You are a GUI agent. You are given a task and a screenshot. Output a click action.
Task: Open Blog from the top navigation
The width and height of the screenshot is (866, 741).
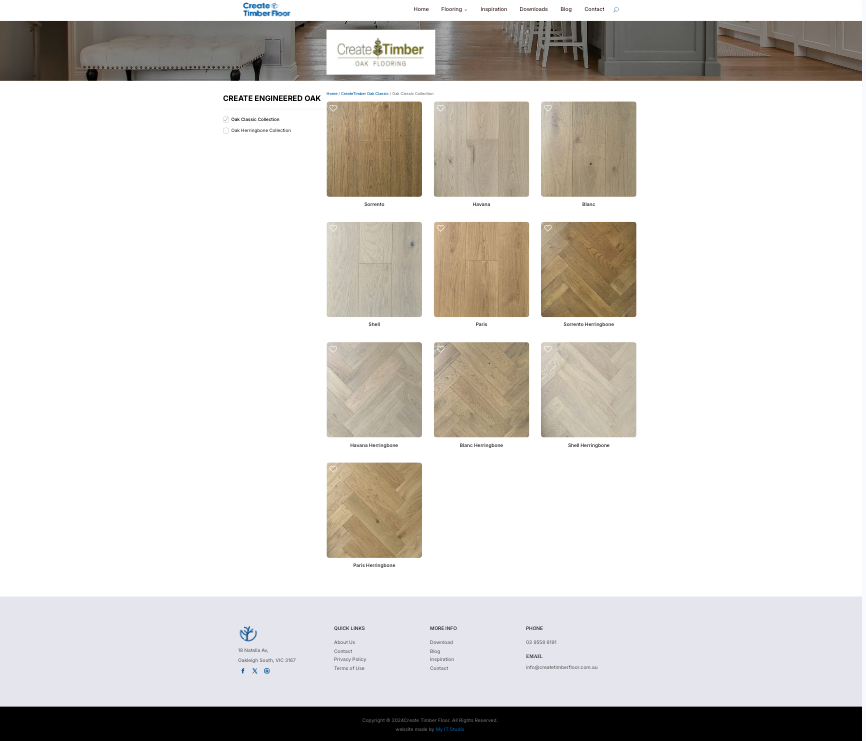click(566, 9)
